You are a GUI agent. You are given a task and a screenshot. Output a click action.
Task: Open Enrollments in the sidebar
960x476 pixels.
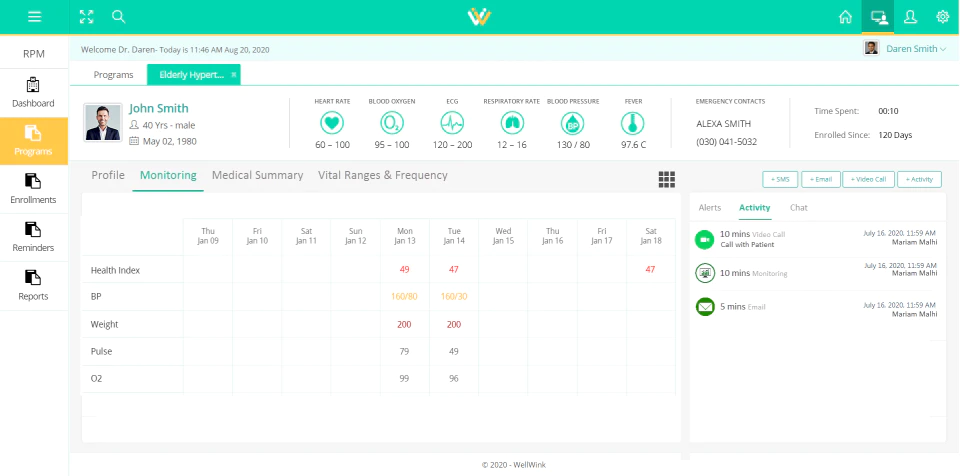[34, 189]
